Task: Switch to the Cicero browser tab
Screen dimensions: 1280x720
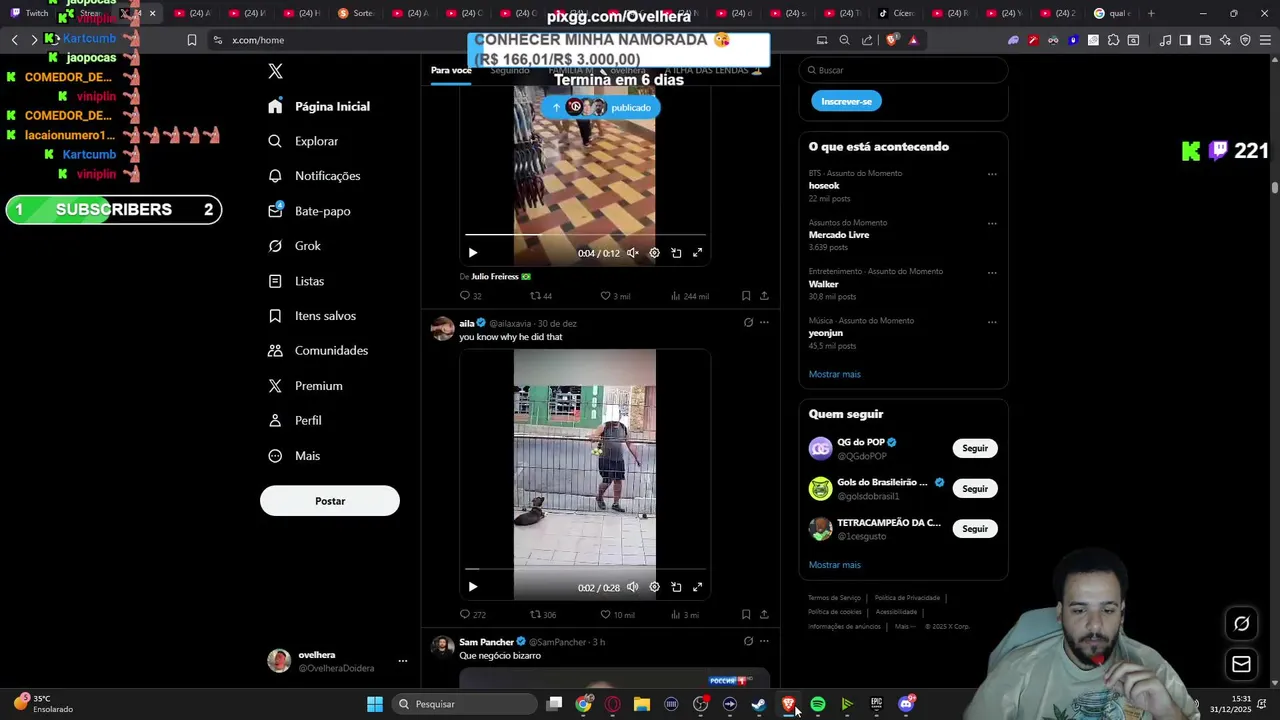Action: pos(898,13)
